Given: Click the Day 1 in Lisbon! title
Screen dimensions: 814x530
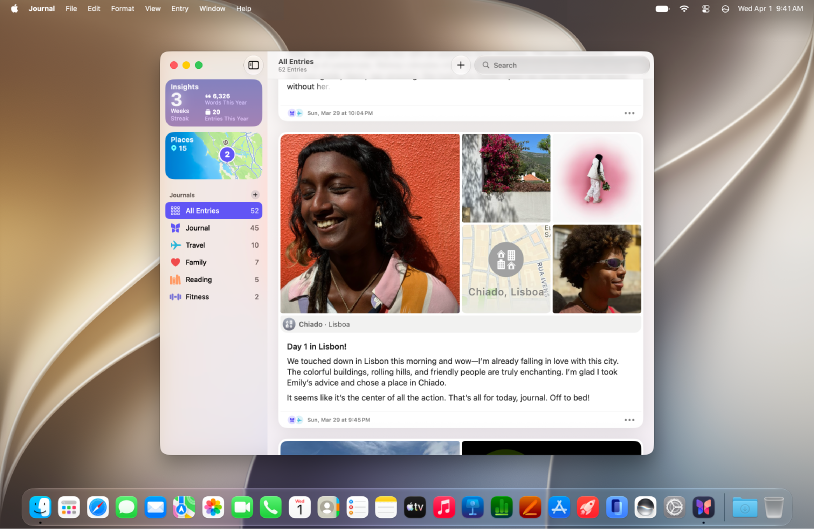Looking at the screenshot, I should pyautogui.click(x=317, y=346).
